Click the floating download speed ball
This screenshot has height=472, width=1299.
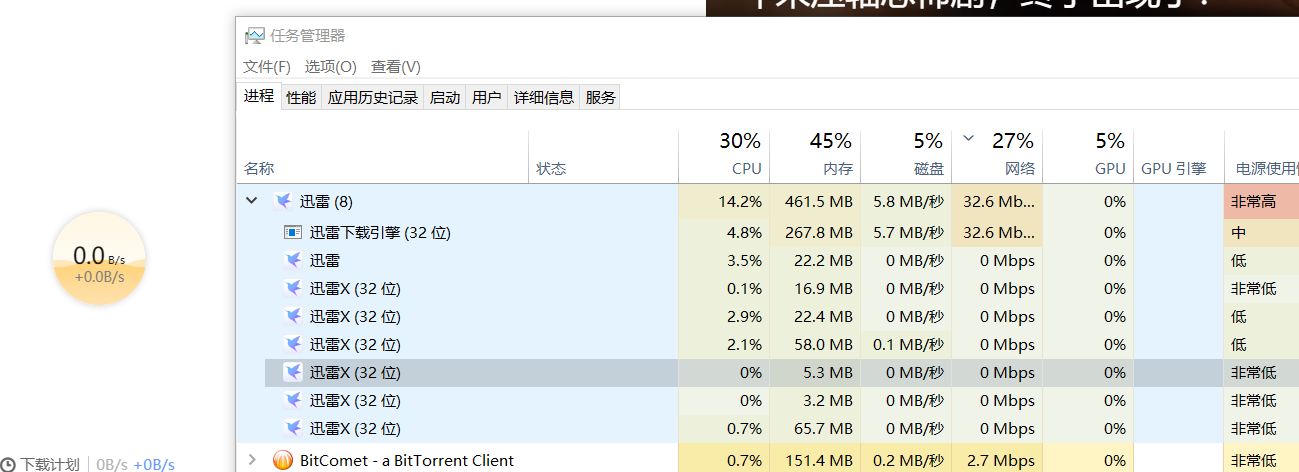coord(99,258)
